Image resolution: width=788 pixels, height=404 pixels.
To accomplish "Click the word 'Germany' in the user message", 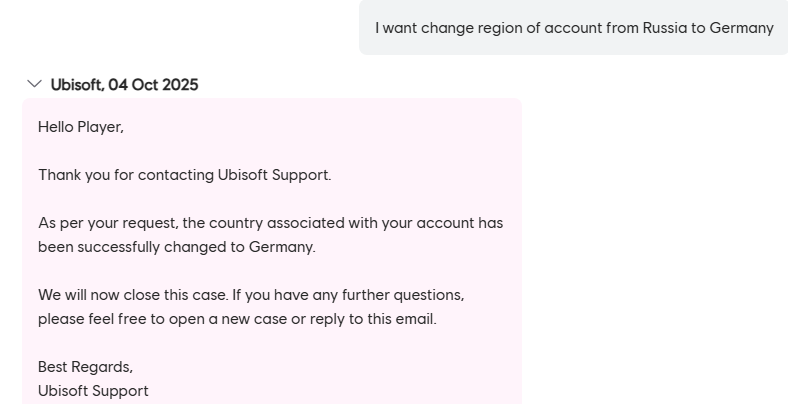I will click(741, 28).
